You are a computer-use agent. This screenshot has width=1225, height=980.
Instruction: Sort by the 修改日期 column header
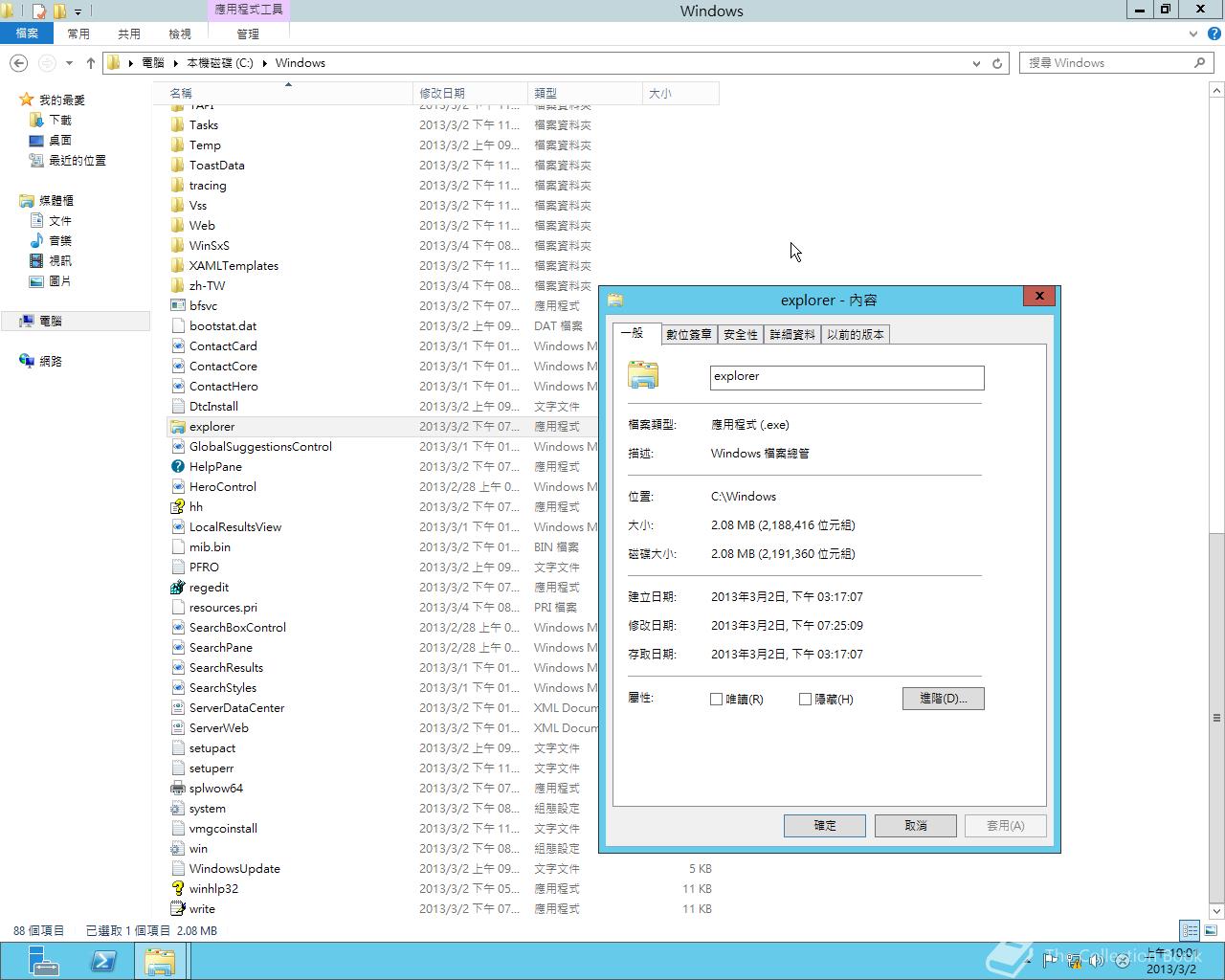(x=470, y=93)
